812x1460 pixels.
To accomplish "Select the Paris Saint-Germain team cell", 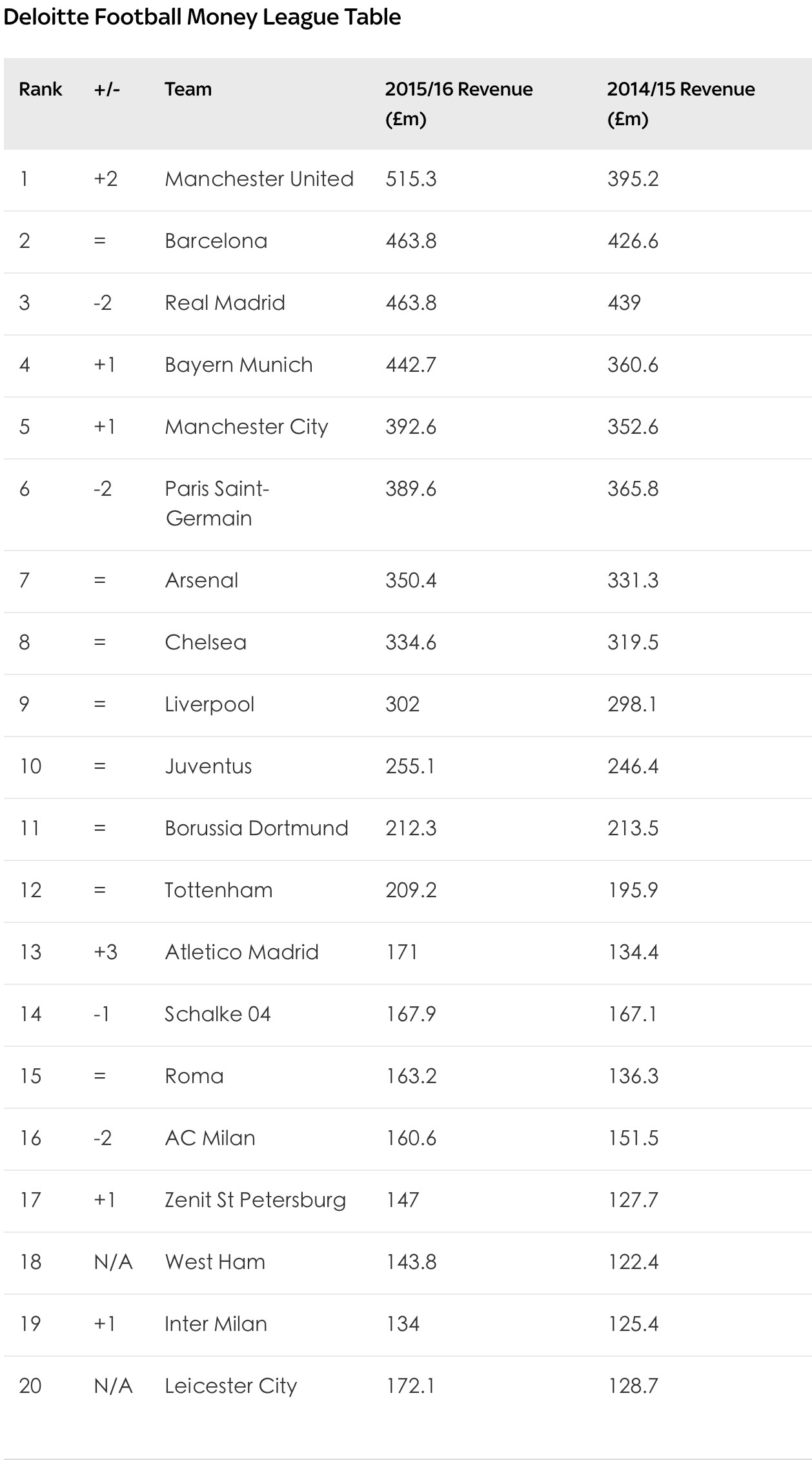I will point(217,503).
